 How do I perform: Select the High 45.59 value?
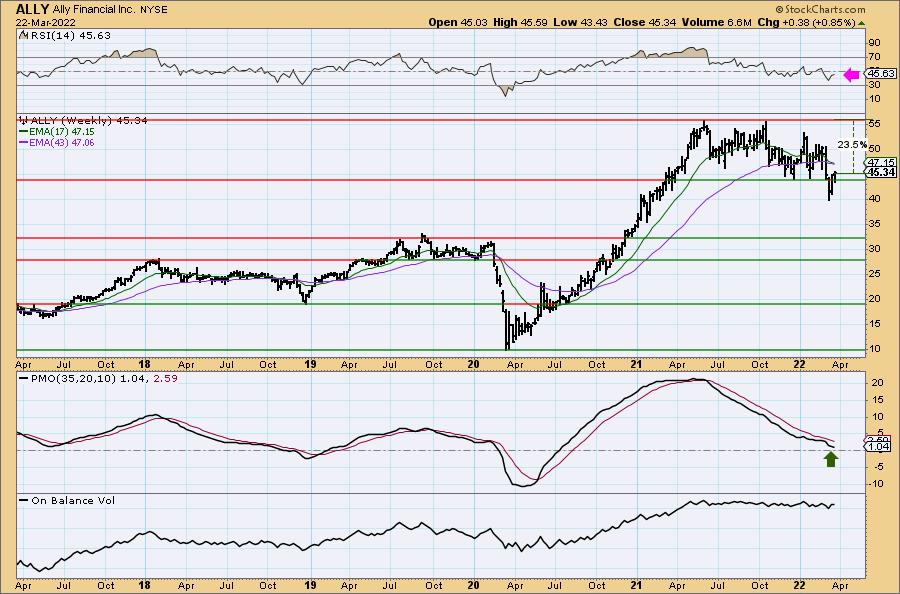tap(521, 22)
